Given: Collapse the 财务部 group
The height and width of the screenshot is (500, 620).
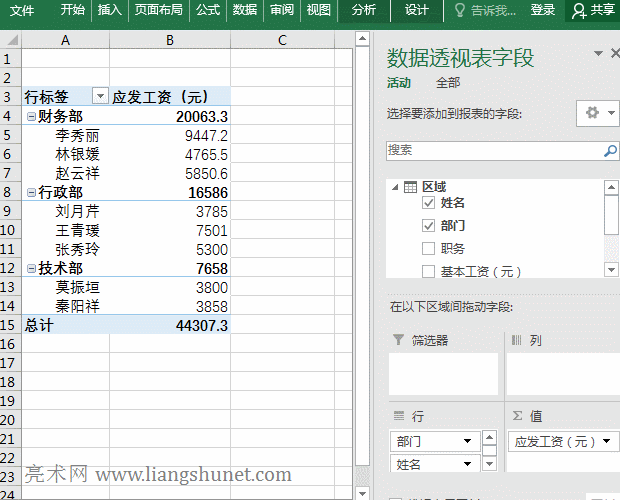Looking at the screenshot, I should tap(31, 117).
